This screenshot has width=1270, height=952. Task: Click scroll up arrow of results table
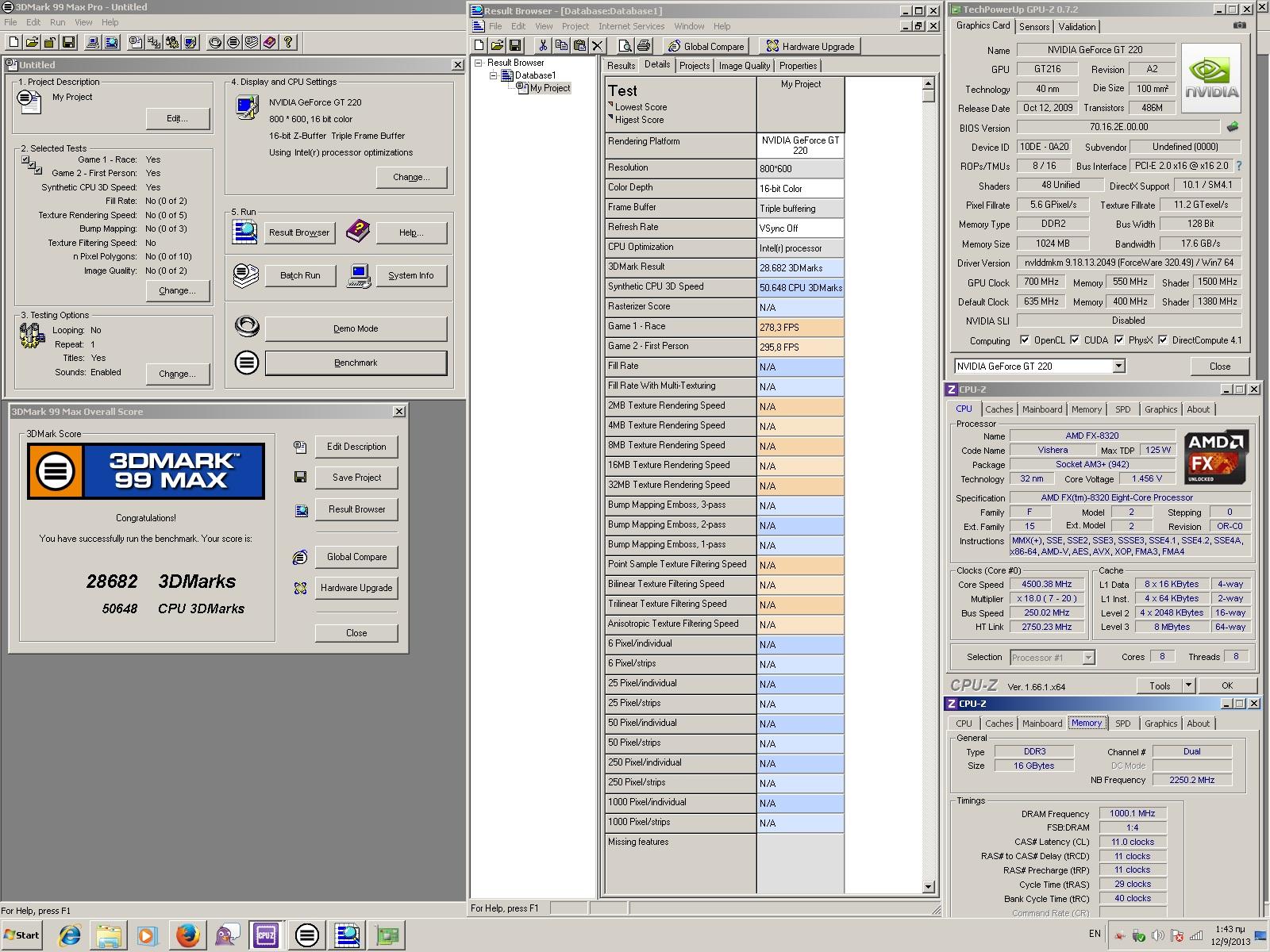[929, 83]
